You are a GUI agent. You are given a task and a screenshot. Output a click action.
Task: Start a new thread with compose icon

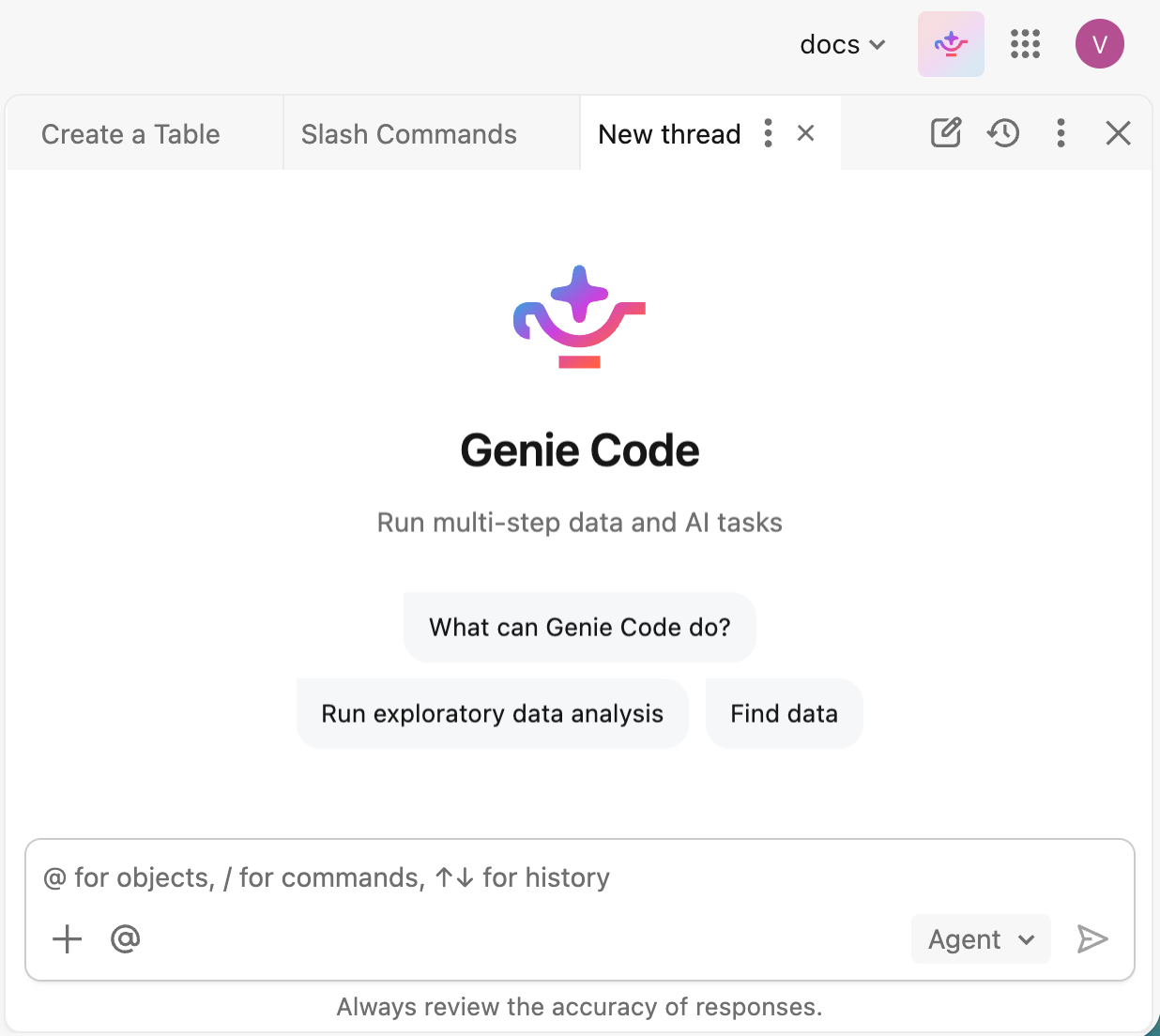click(946, 132)
